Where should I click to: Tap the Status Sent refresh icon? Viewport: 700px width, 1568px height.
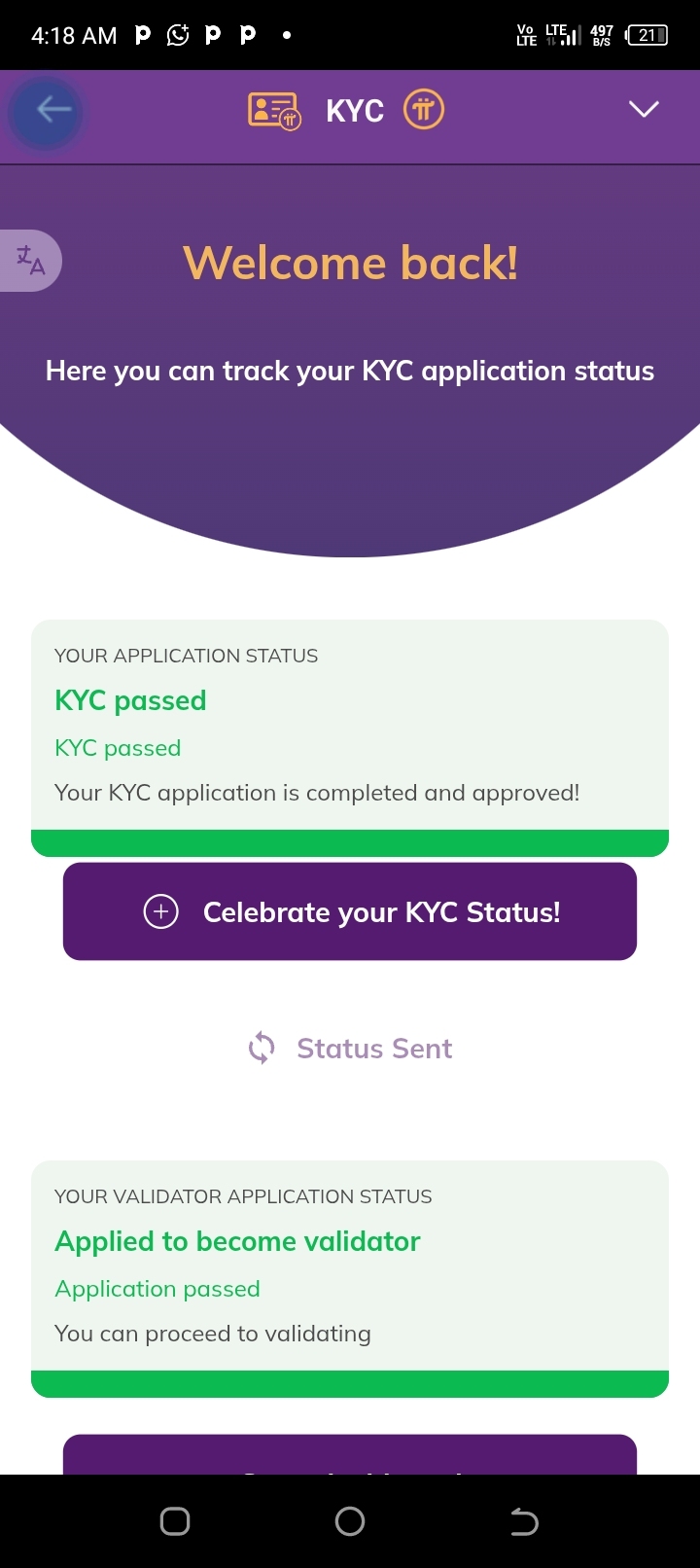point(262,1049)
